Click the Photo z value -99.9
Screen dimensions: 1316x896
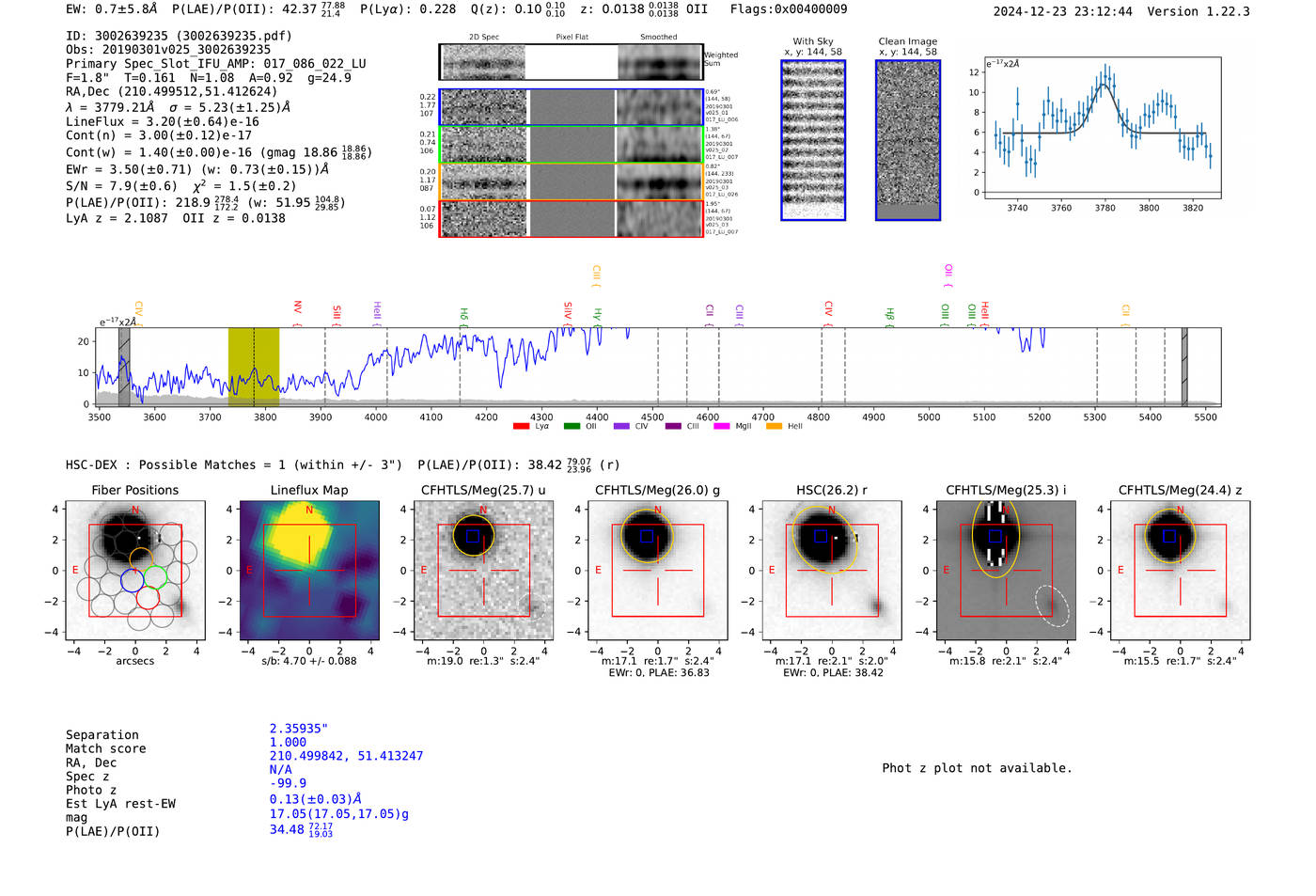click(x=289, y=783)
